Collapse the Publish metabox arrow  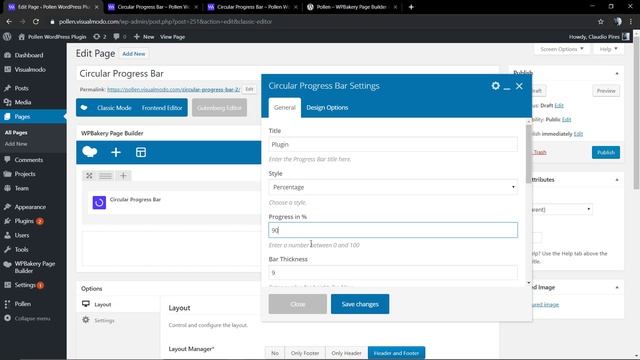[x=617, y=73]
